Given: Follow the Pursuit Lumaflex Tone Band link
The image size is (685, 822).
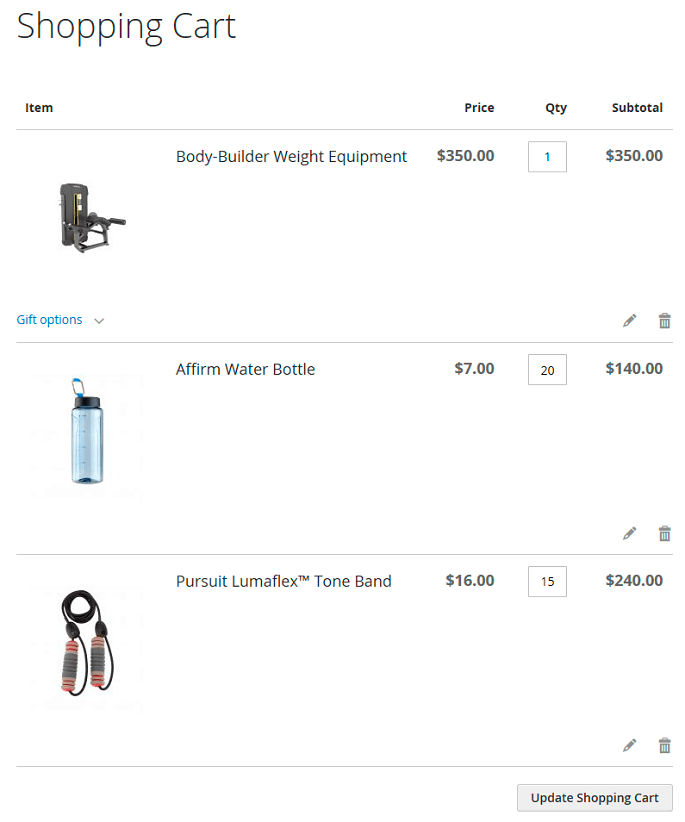Looking at the screenshot, I should [x=283, y=581].
